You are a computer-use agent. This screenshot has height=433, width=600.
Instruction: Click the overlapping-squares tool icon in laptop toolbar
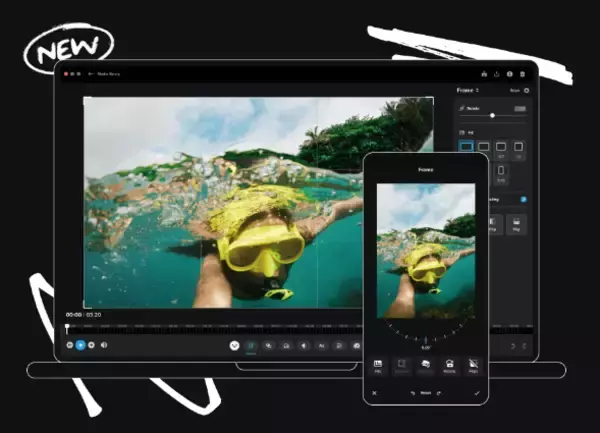269,346
